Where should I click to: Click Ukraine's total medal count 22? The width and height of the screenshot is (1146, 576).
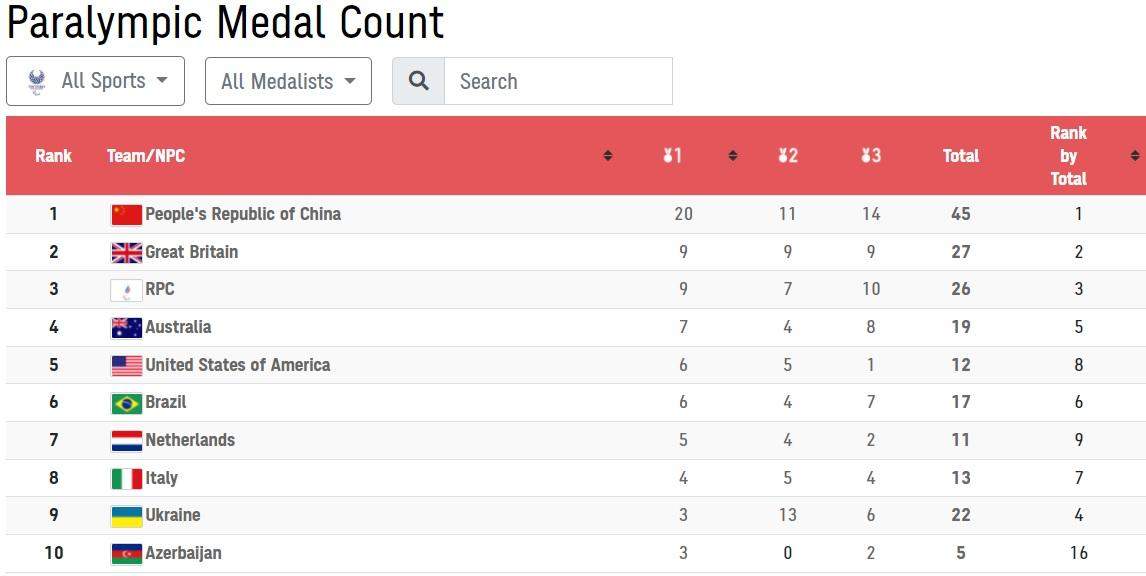(960, 515)
